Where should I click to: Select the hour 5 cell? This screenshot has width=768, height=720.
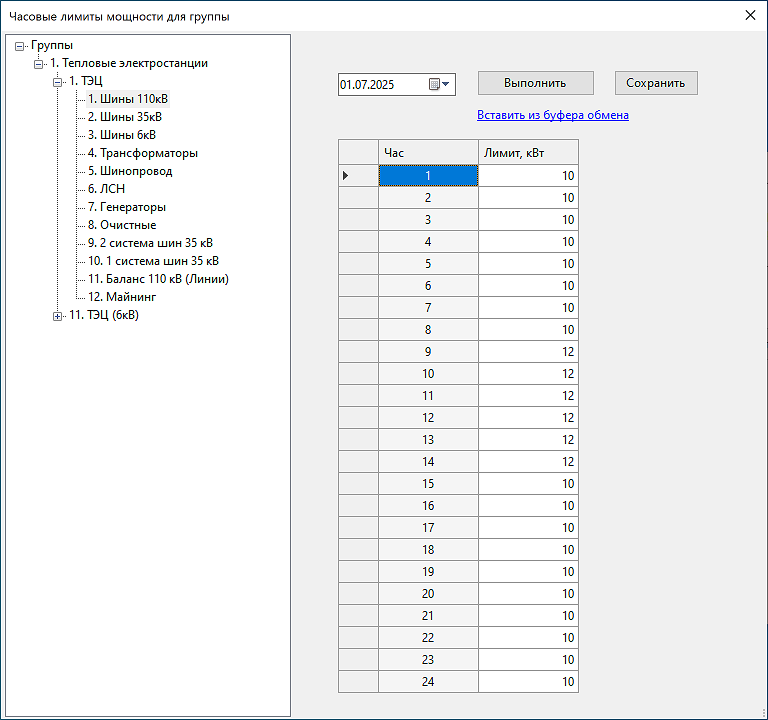click(428, 264)
